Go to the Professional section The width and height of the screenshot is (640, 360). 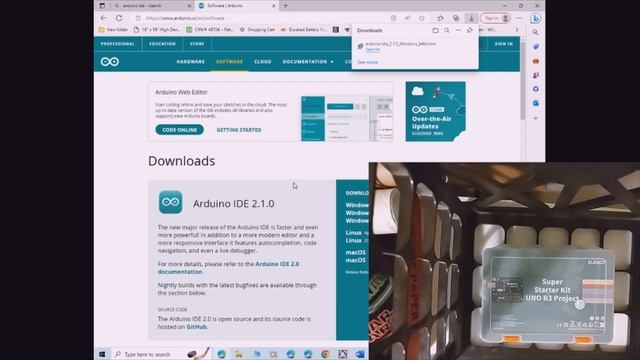click(118, 44)
